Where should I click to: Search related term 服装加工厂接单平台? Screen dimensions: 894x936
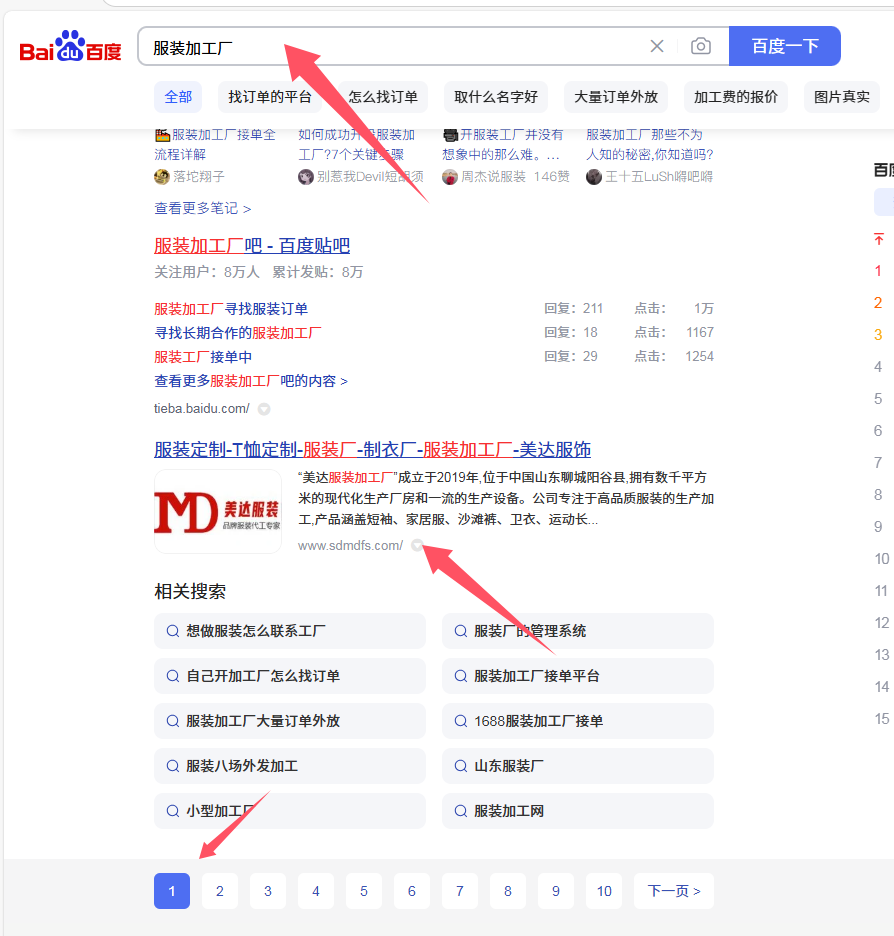pos(578,676)
